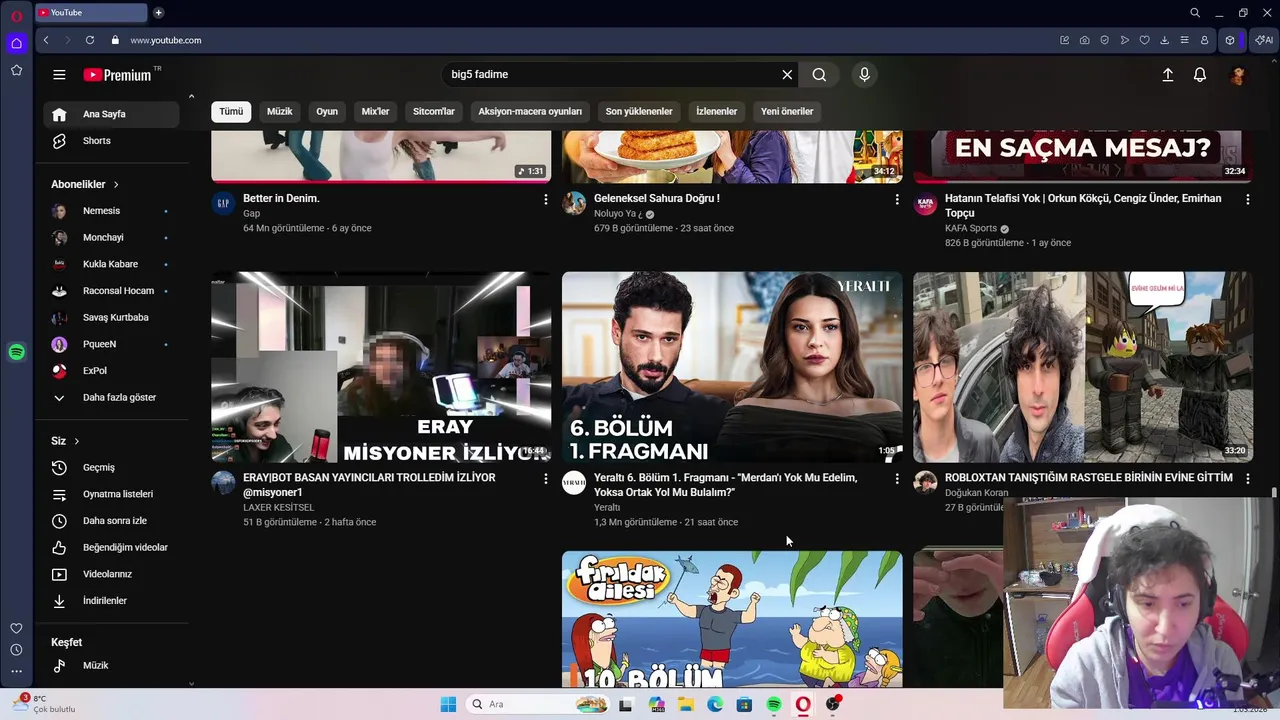1280x720 pixels.
Task: Go to Ana Sayfa in sidebar
Action: [x=111, y=114]
